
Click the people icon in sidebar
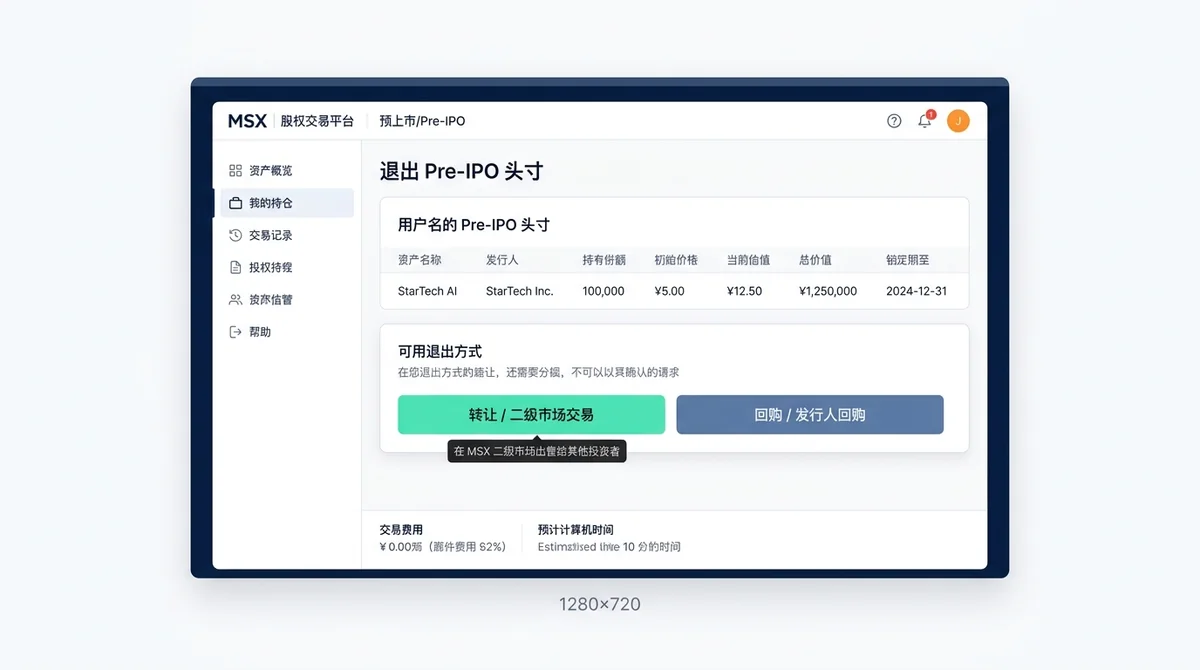236,299
